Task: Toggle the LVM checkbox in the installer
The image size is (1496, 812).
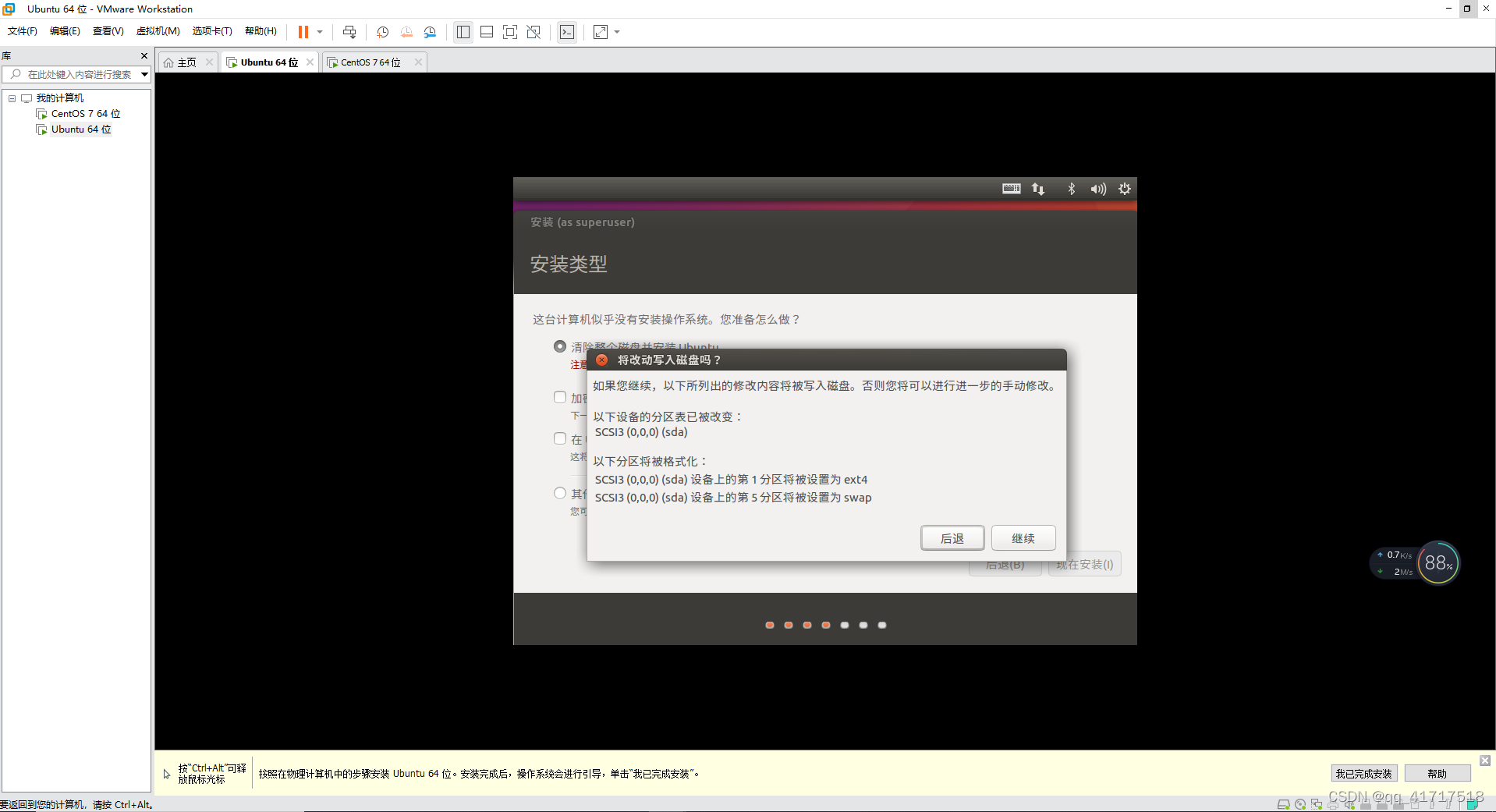Action: click(560, 438)
